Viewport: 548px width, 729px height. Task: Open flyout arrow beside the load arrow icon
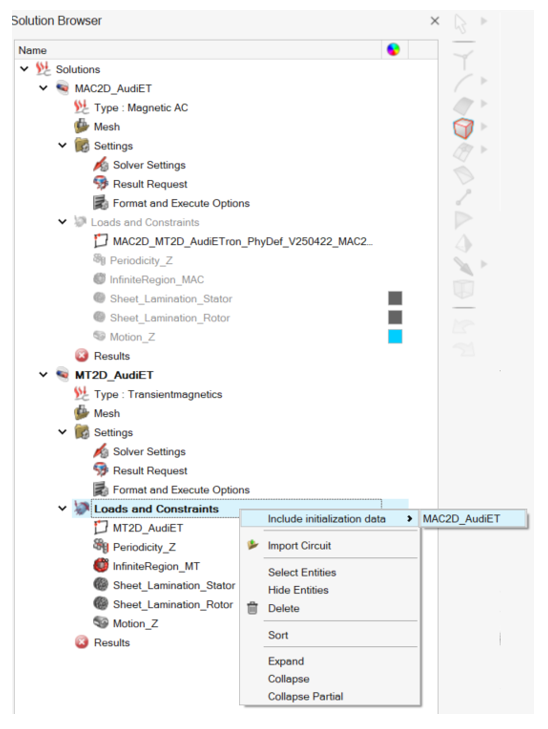pyautogui.click(x=484, y=264)
